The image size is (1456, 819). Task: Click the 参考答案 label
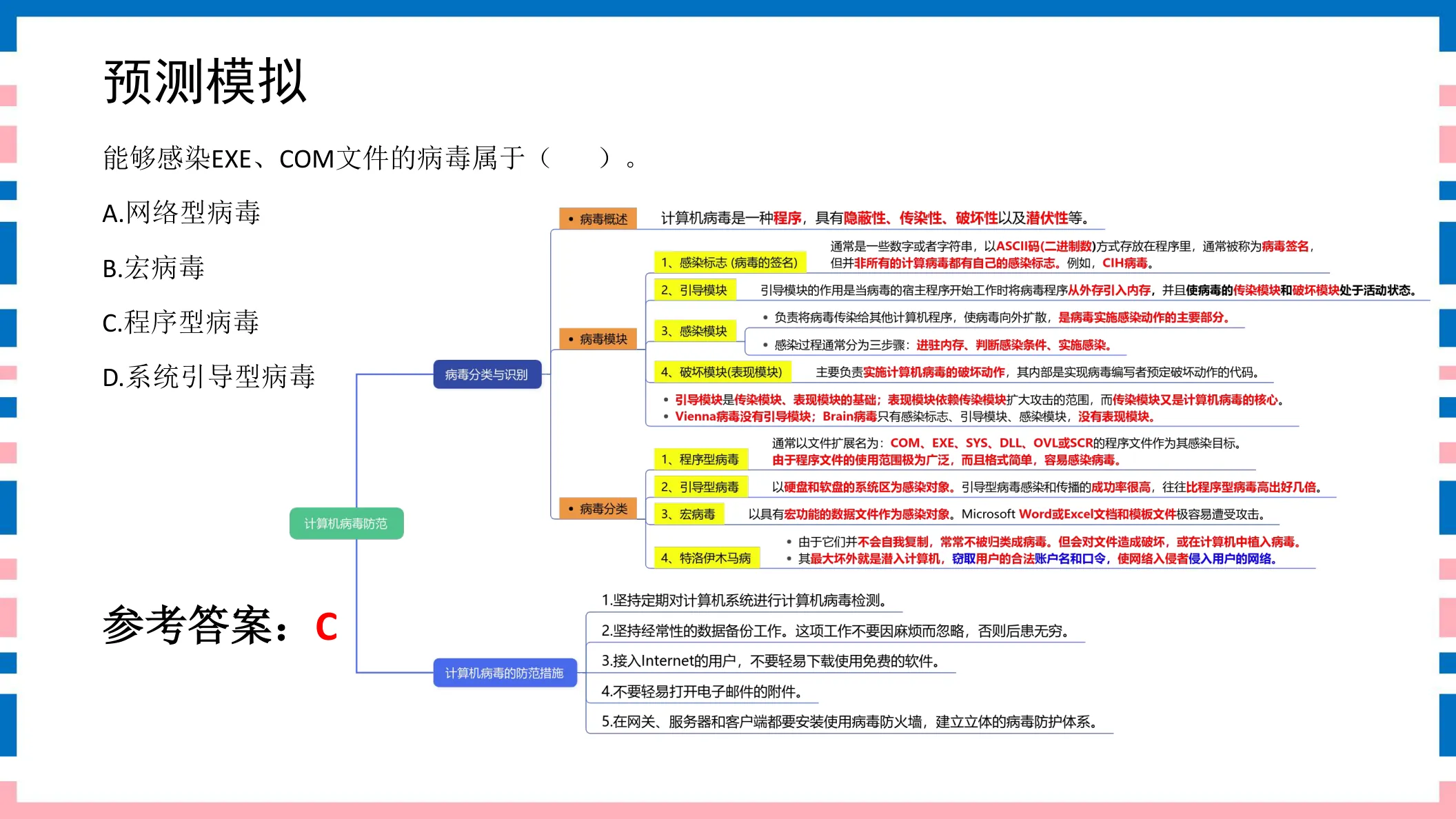(x=196, y=626)
